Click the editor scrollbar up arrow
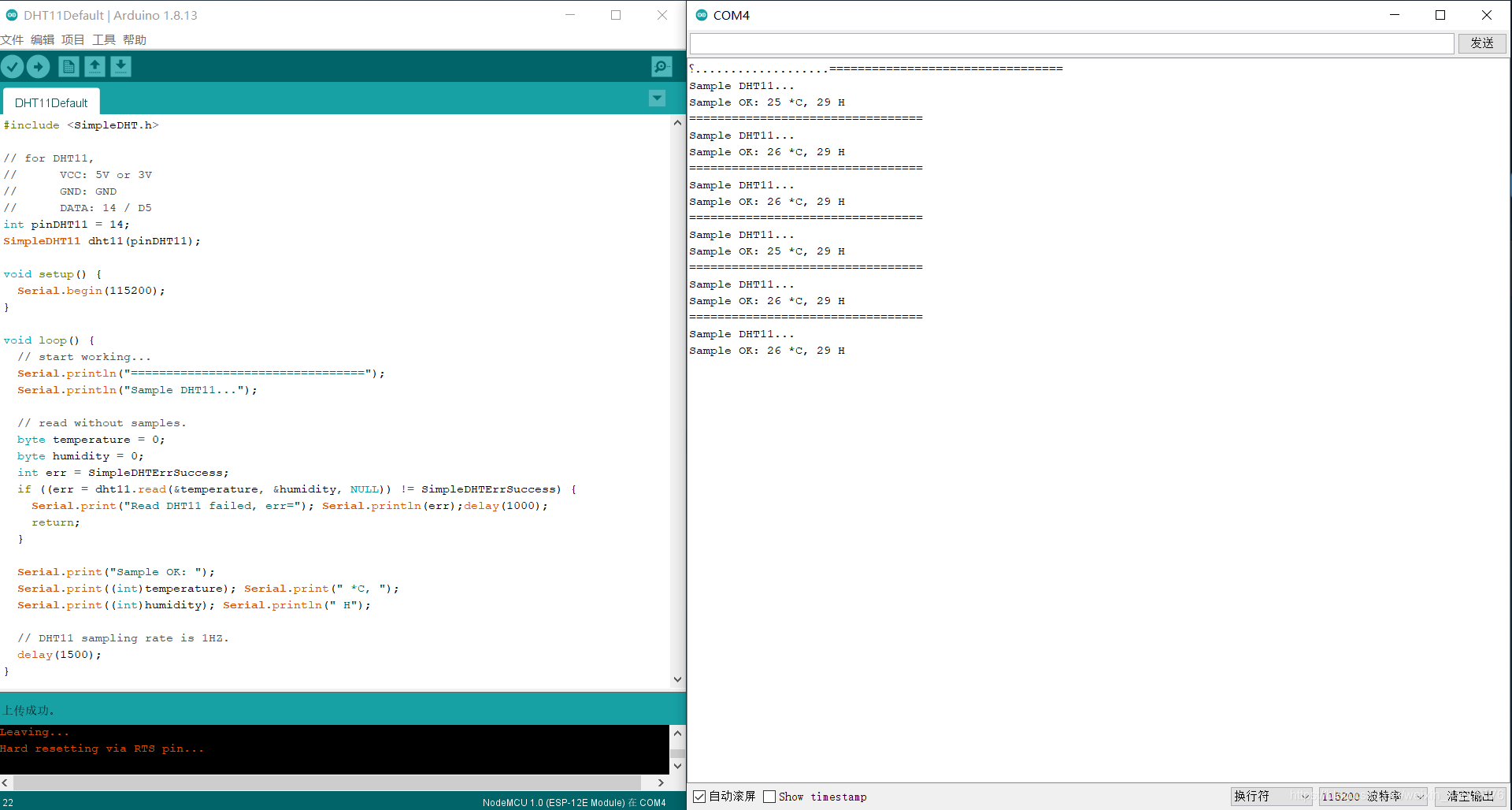The image size is (1512, 810). [x=677, y=122]
